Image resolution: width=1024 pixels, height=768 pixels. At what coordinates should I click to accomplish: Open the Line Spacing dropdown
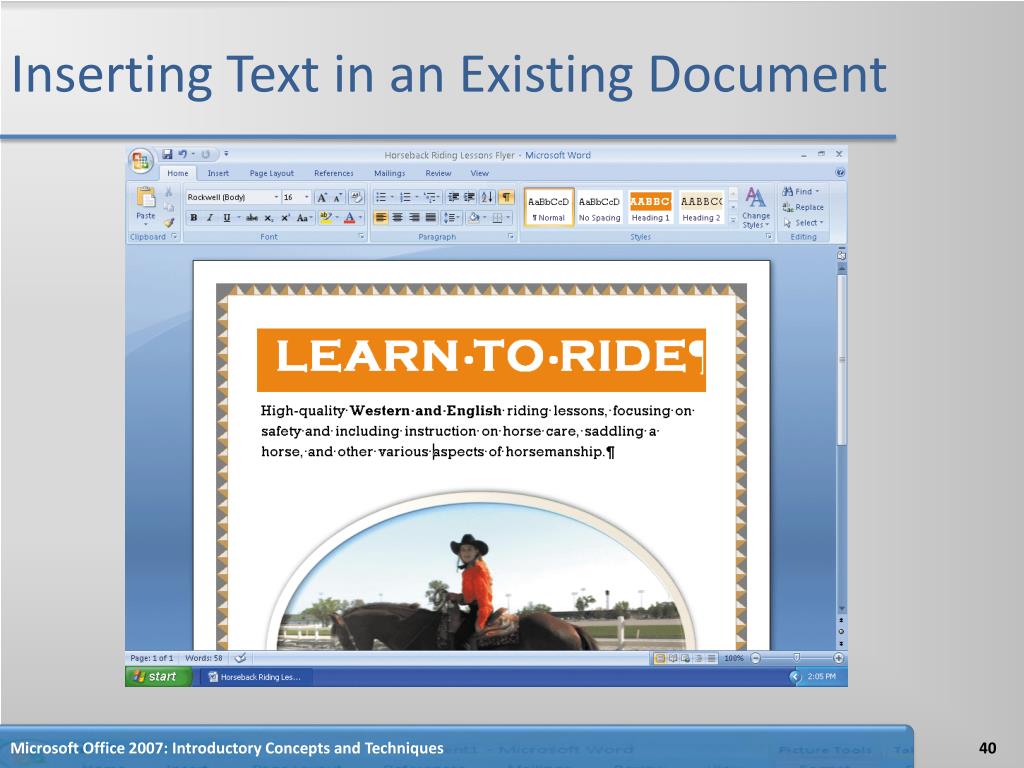pos(452,217)
